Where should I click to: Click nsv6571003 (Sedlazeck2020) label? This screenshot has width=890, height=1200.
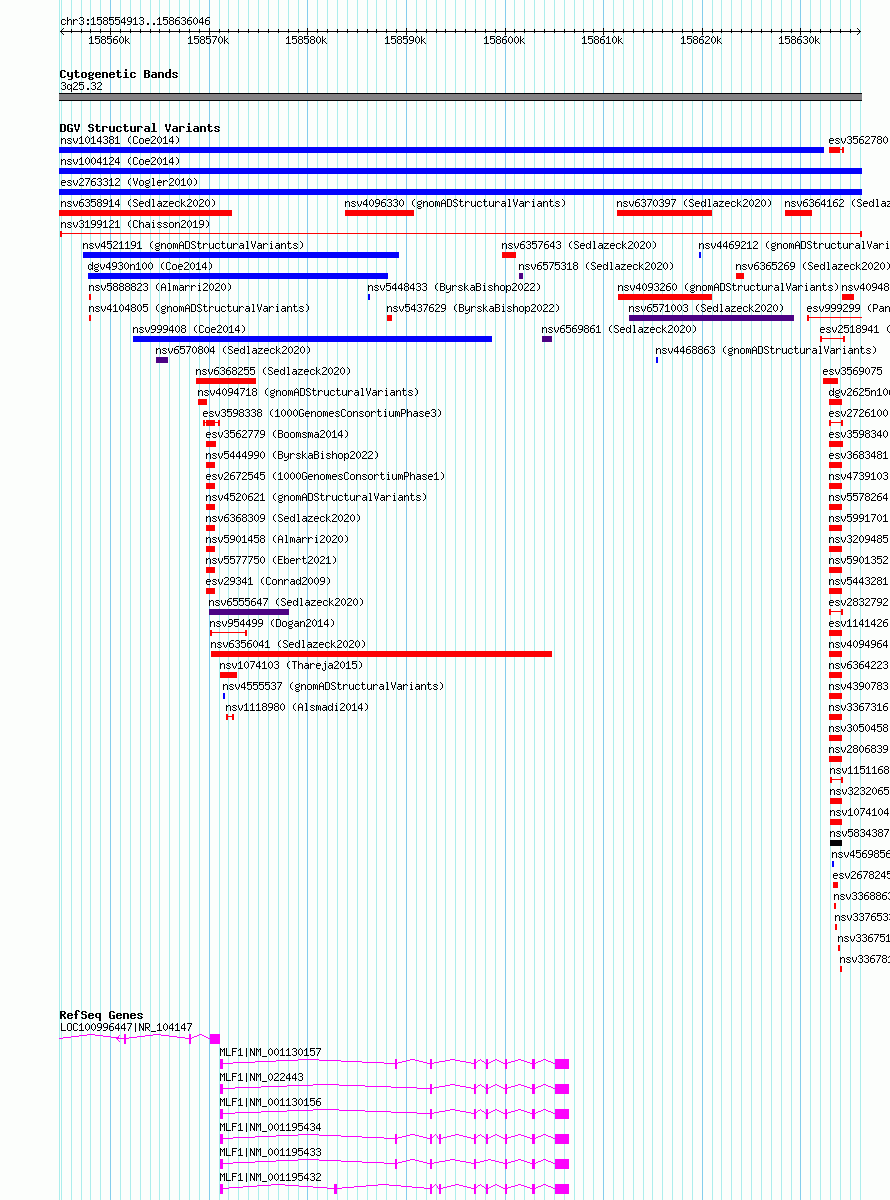pos(707,308)
